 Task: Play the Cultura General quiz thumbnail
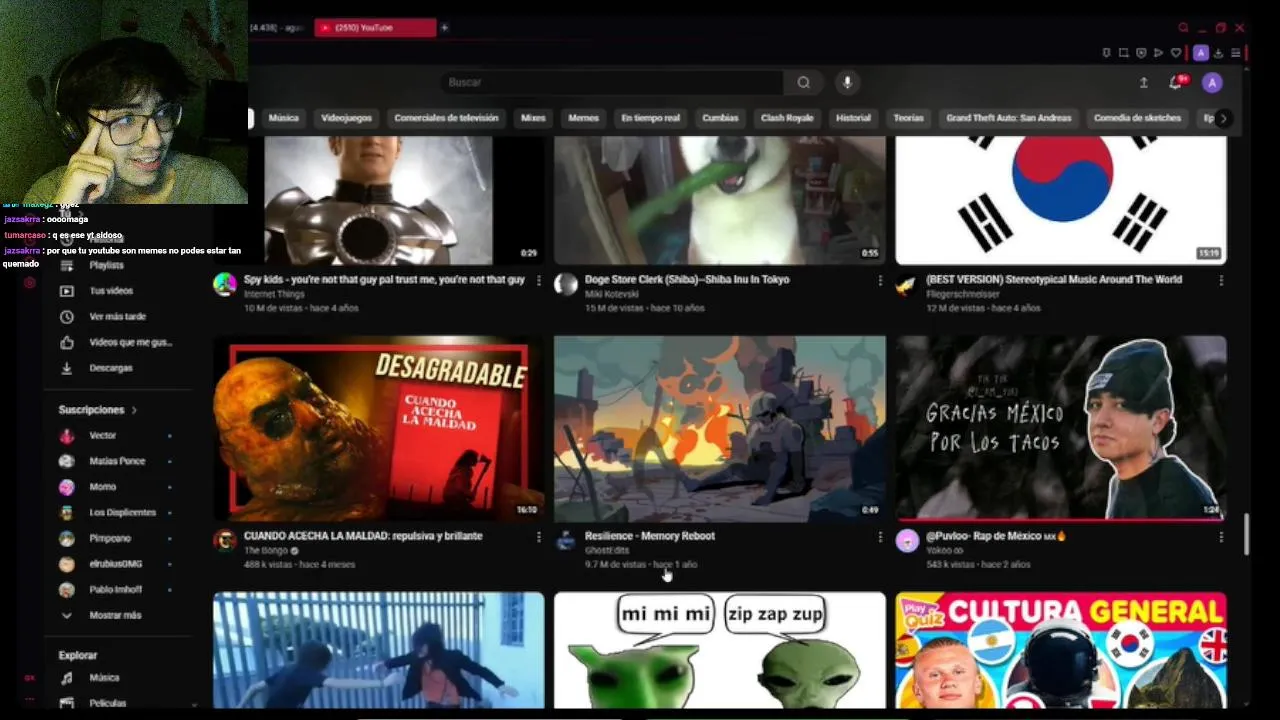point(1061,650)
